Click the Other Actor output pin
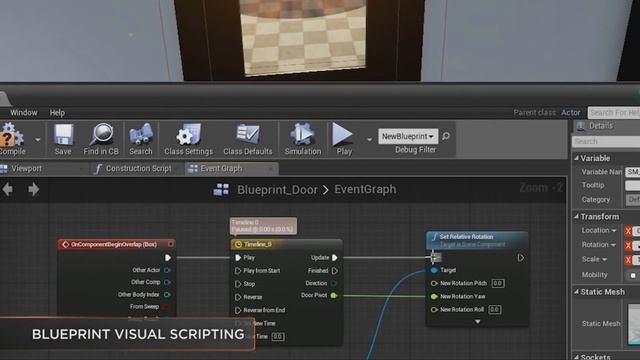640x360 pixels. pos(167,270)
